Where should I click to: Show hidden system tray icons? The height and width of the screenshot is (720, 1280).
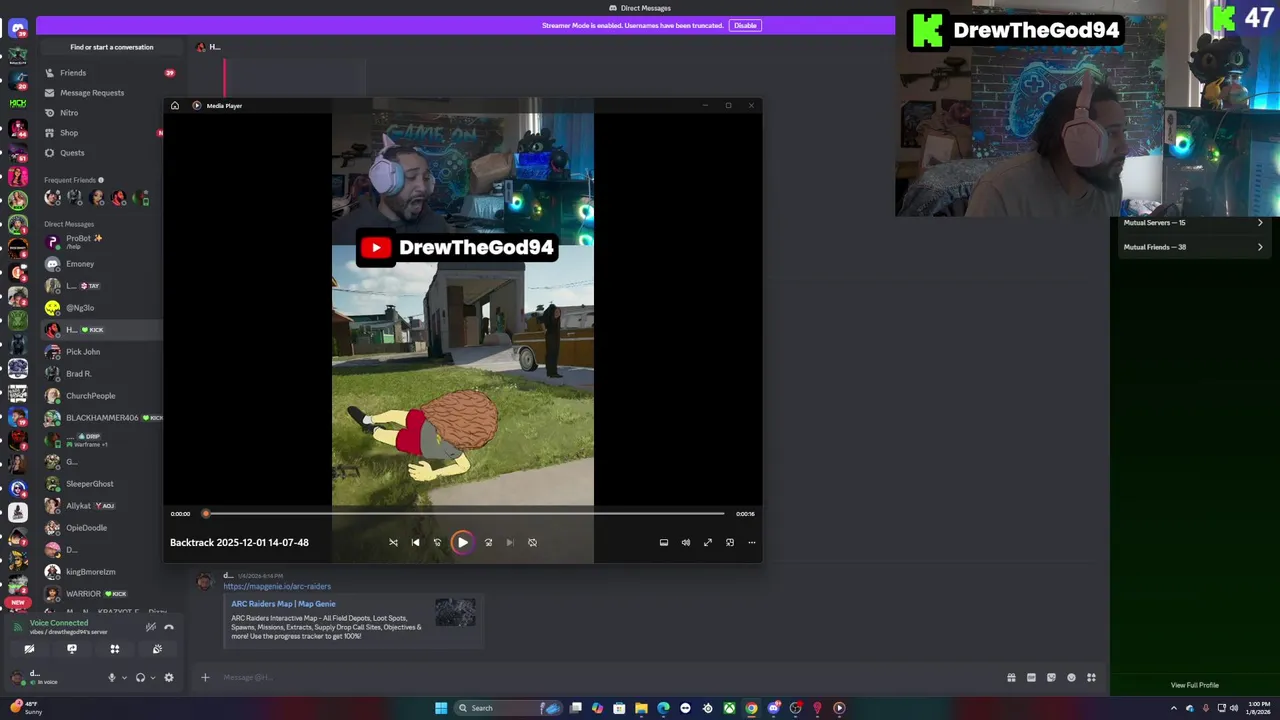(x=1174, y=708)
